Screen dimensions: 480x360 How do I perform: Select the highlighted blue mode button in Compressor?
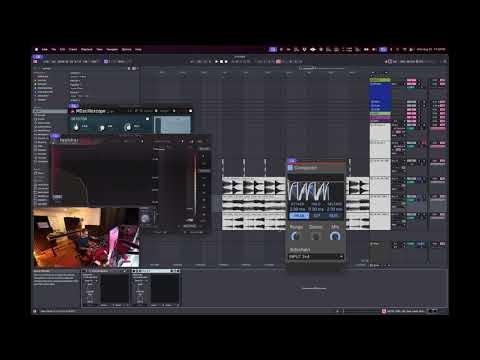tap(299, 216)
